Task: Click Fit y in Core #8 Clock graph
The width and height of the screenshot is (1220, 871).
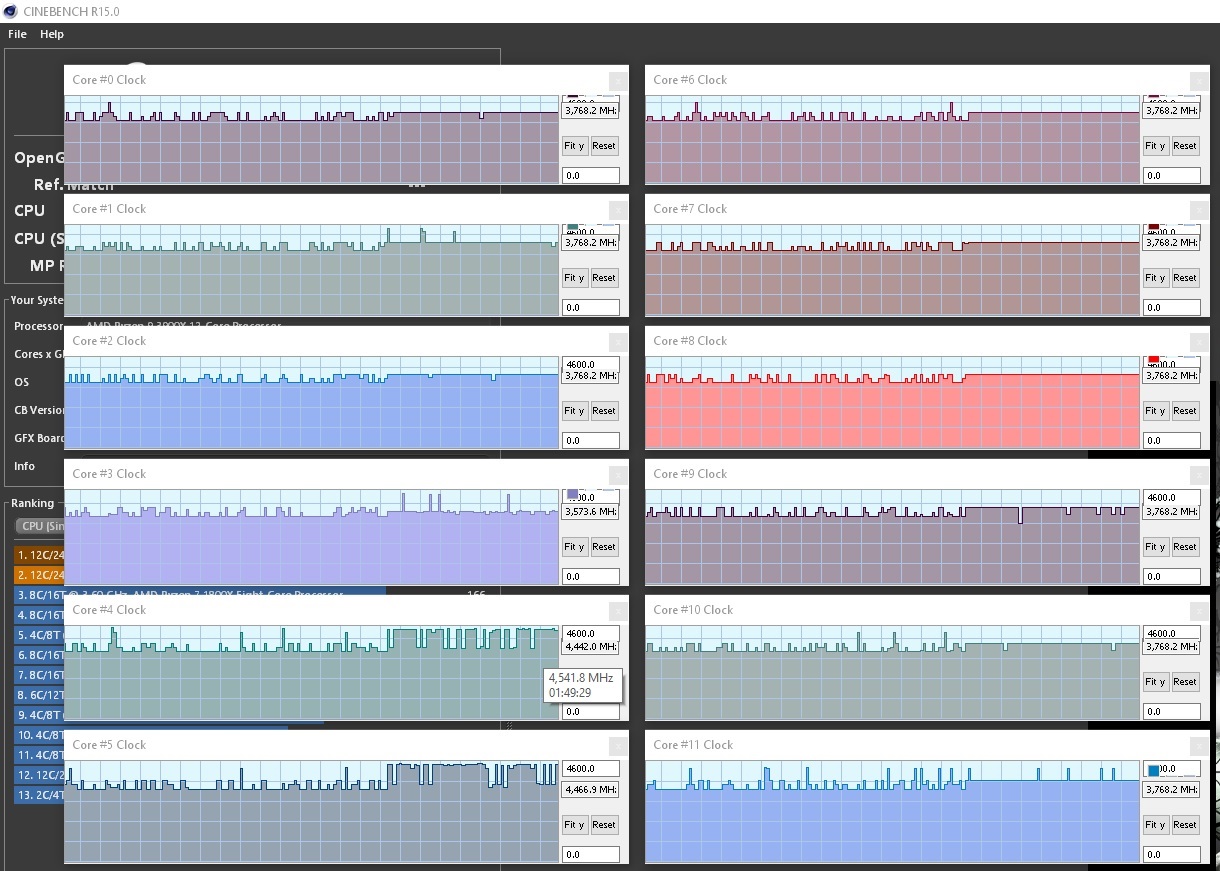Action: coord(1155,411)
